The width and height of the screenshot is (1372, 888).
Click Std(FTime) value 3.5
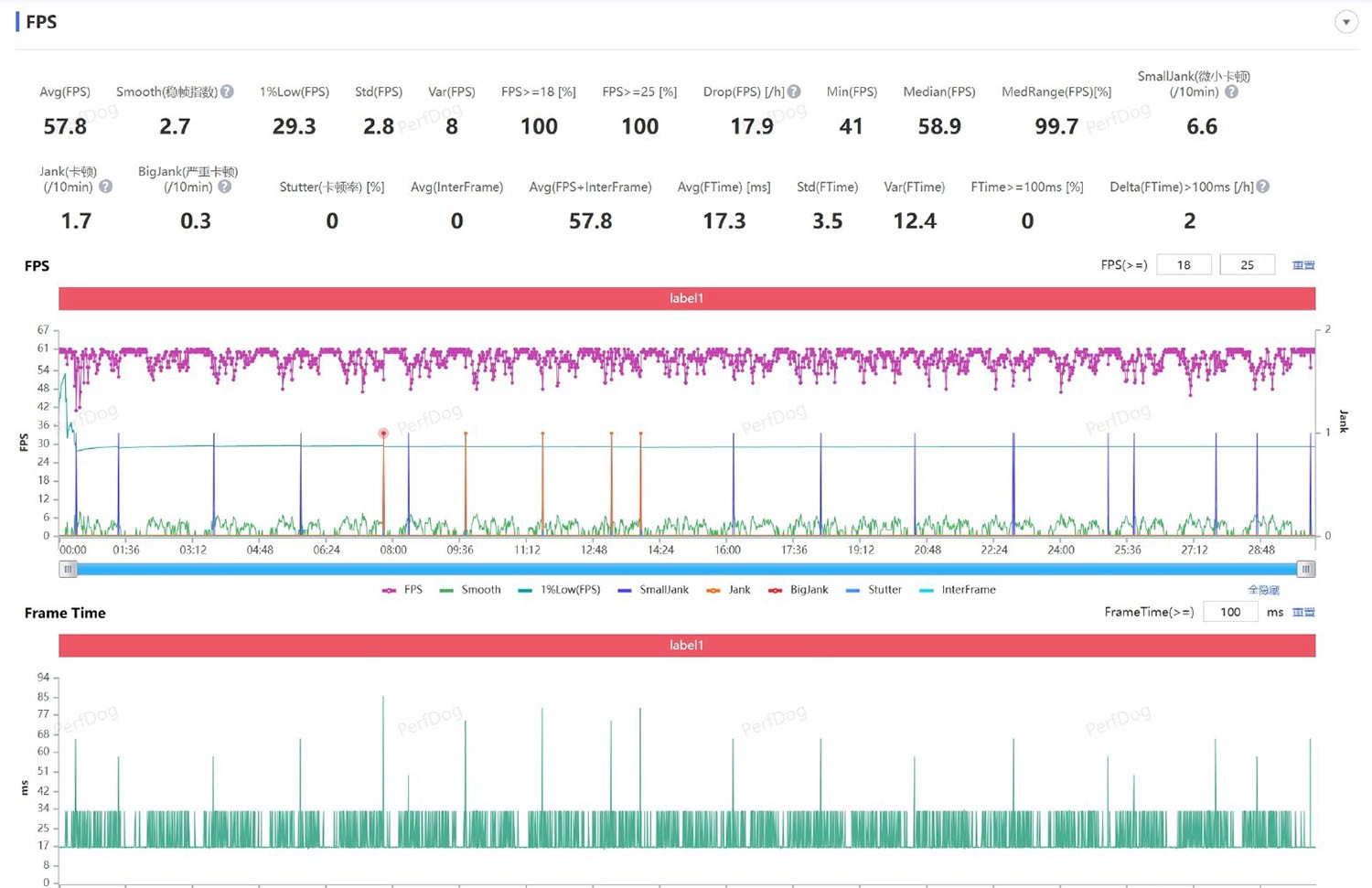827,221
